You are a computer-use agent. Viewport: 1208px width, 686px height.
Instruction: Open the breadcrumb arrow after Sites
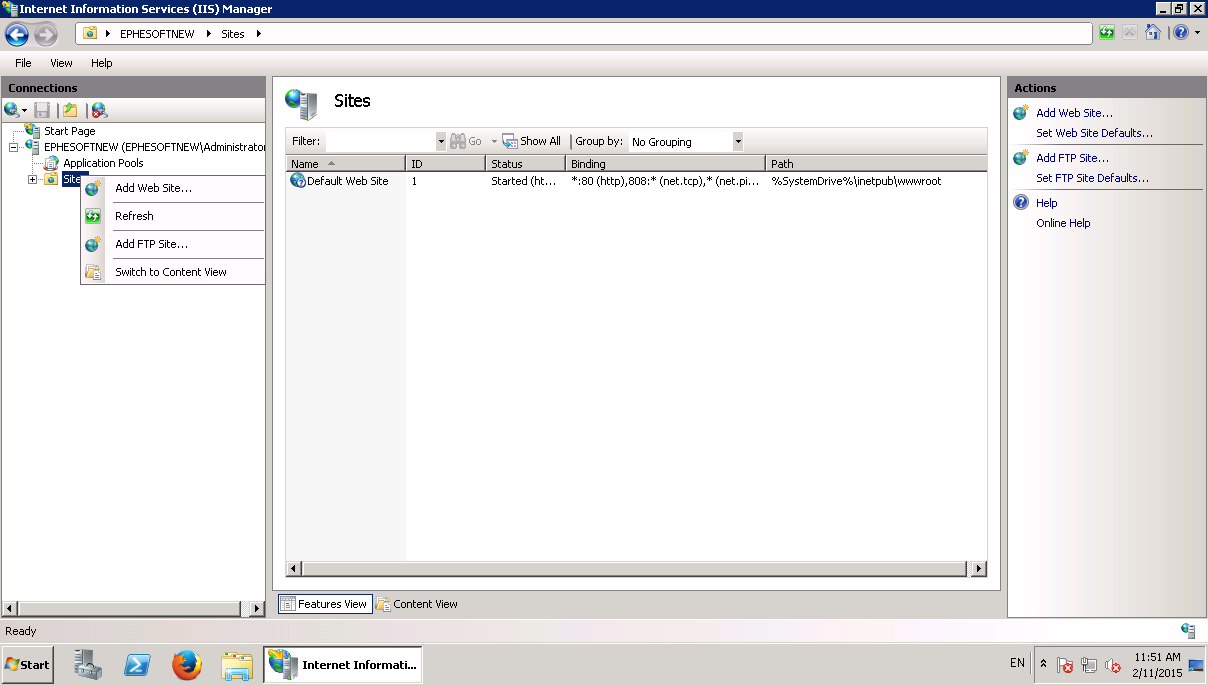click(258, 34)
